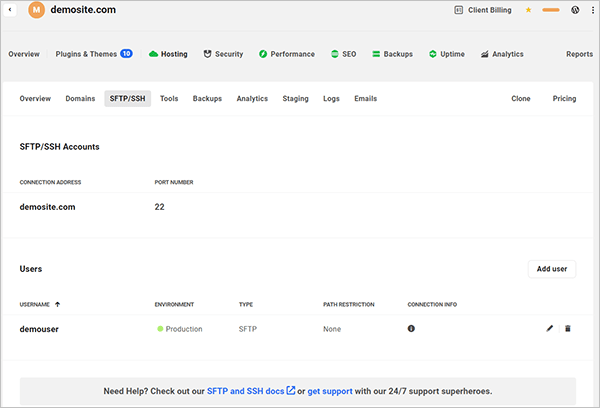The height and width of the screenshot is (408, 600).
Task: Open the three-dot more options menu
Action: [x=593, y=10]
